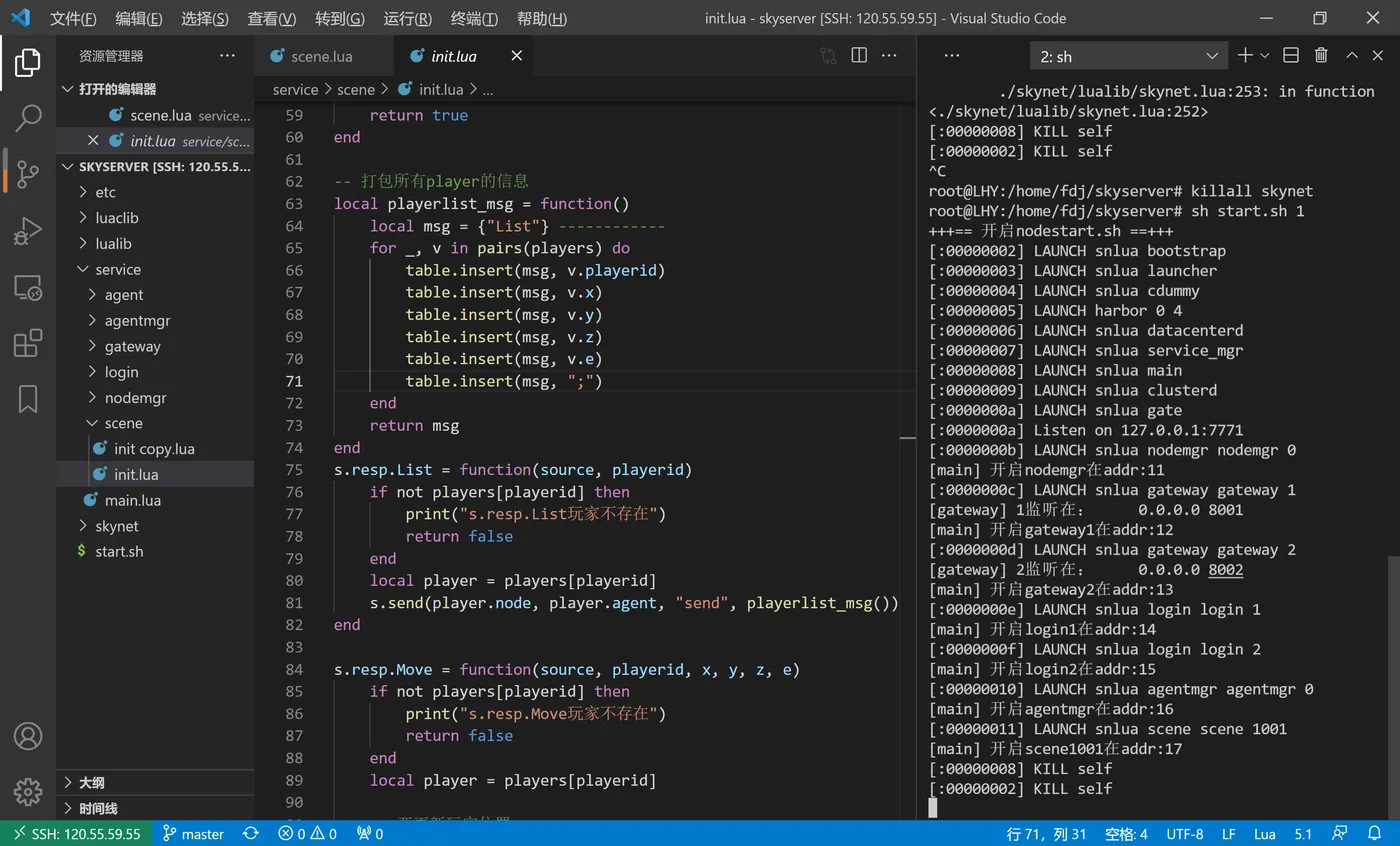
Task: Click the scene breadcrumb in editor path
Action: (x=356, y=89)
